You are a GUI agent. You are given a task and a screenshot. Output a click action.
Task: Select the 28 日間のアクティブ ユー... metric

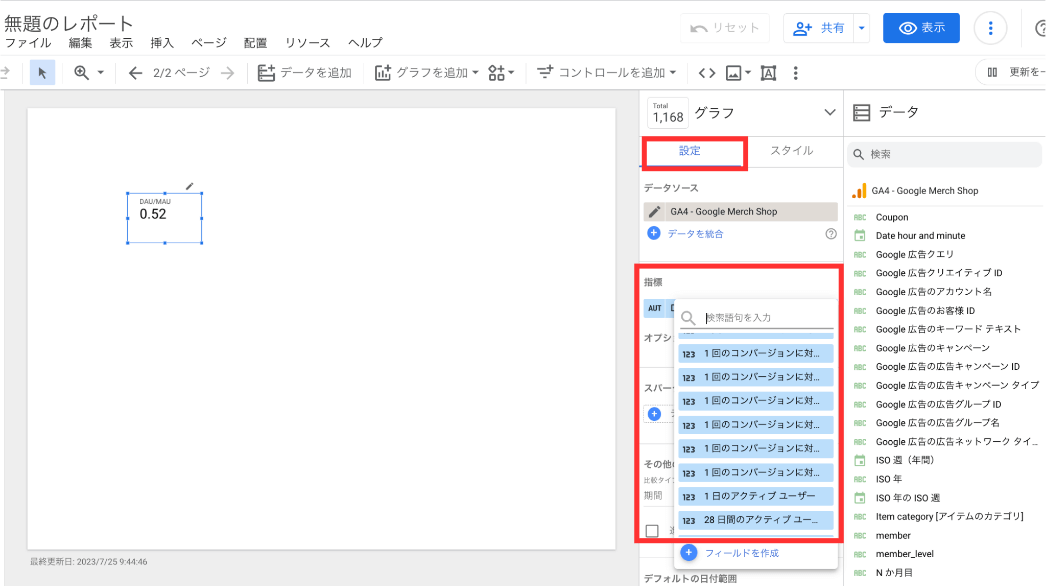756,519
